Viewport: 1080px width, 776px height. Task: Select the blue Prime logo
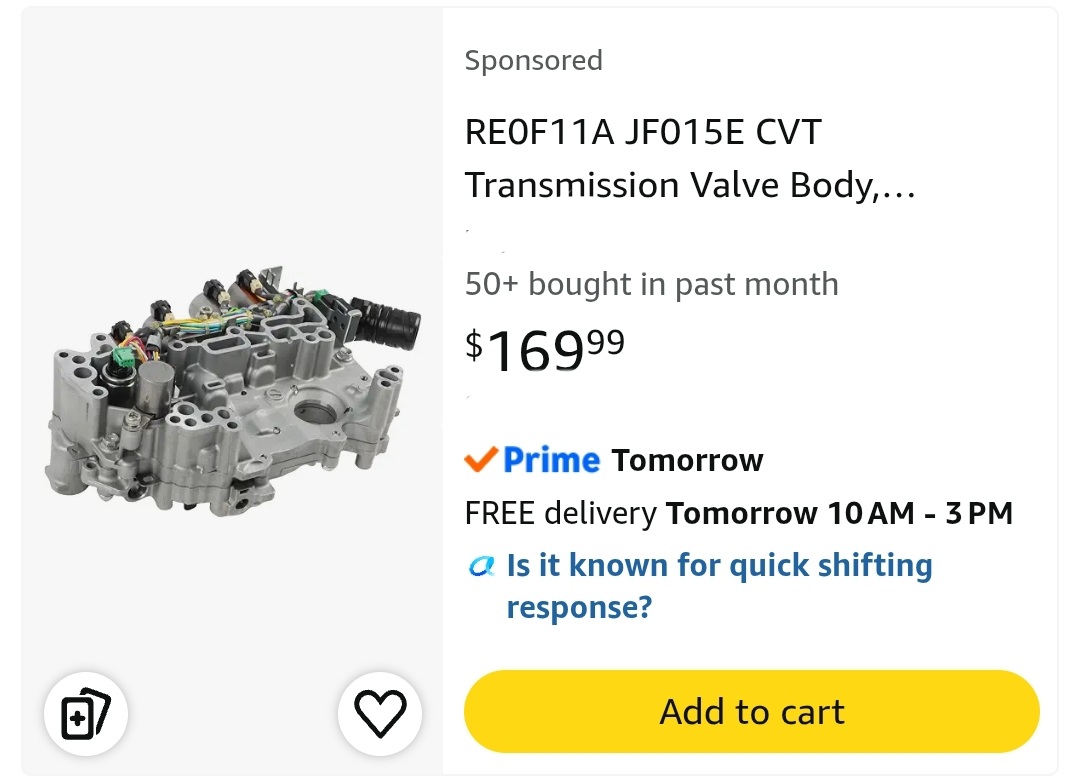(551, 460)
